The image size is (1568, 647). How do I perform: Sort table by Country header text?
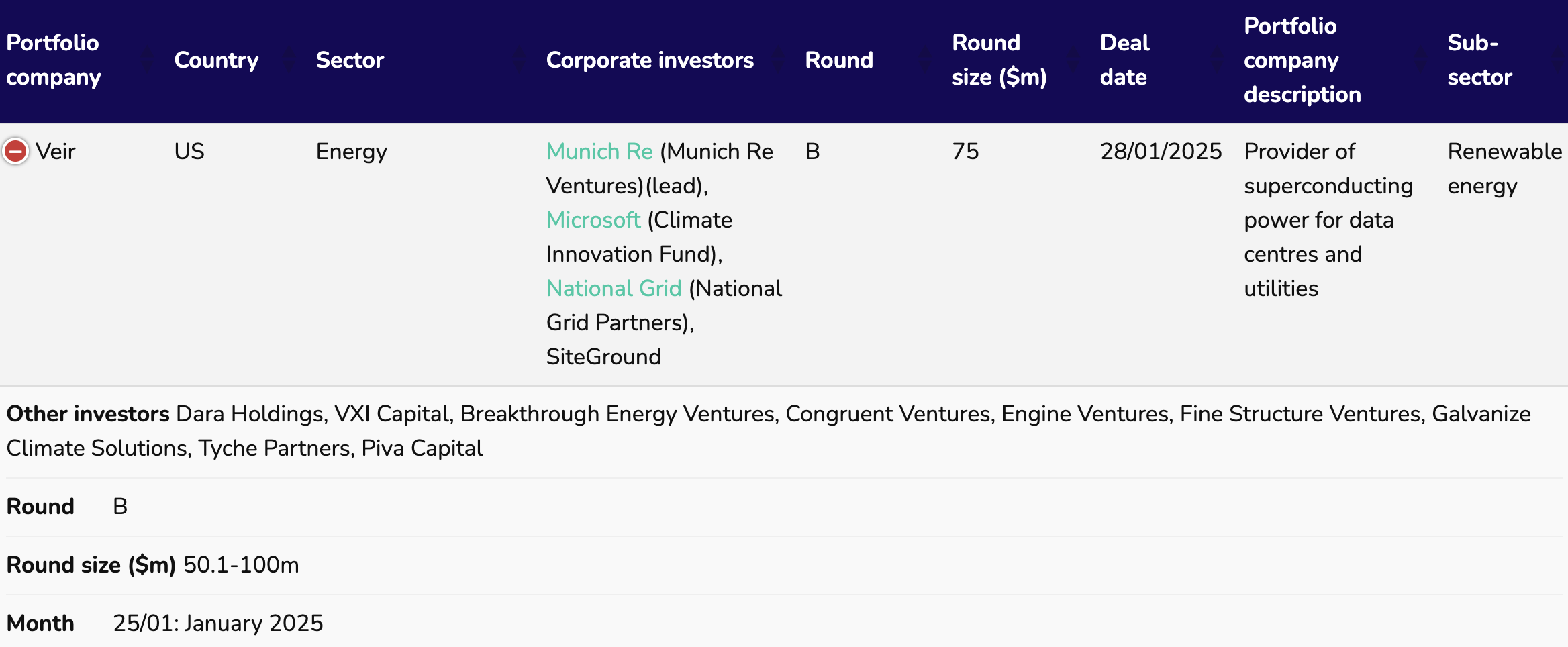216,60
